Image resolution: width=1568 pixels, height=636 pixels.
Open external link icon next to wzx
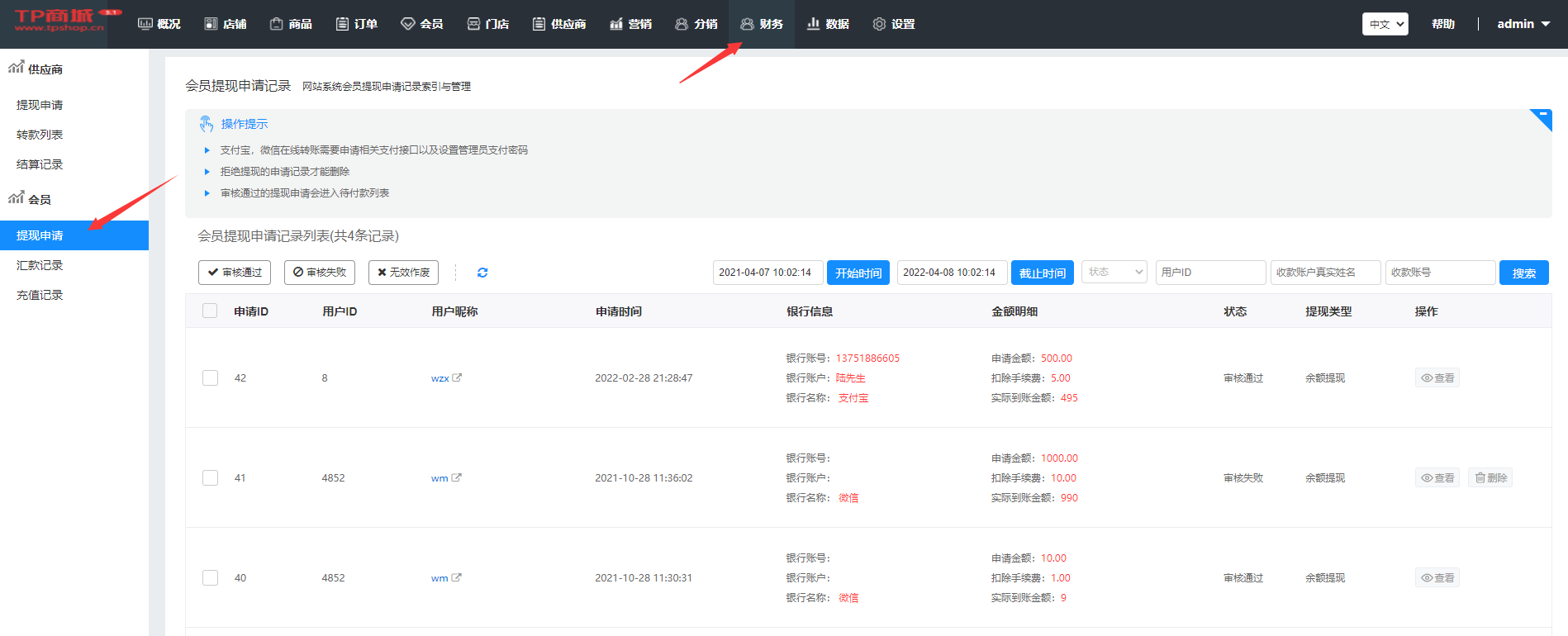457,377
